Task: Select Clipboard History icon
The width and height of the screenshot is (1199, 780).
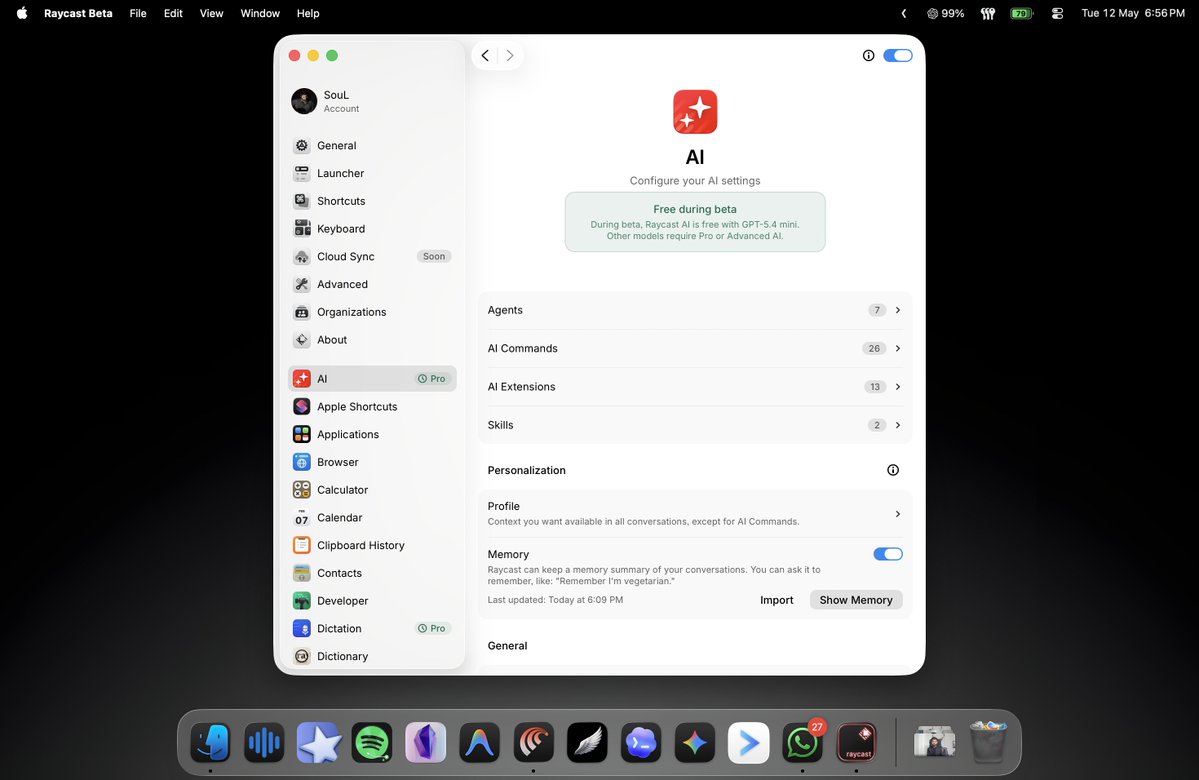Action: coord(302,545)
